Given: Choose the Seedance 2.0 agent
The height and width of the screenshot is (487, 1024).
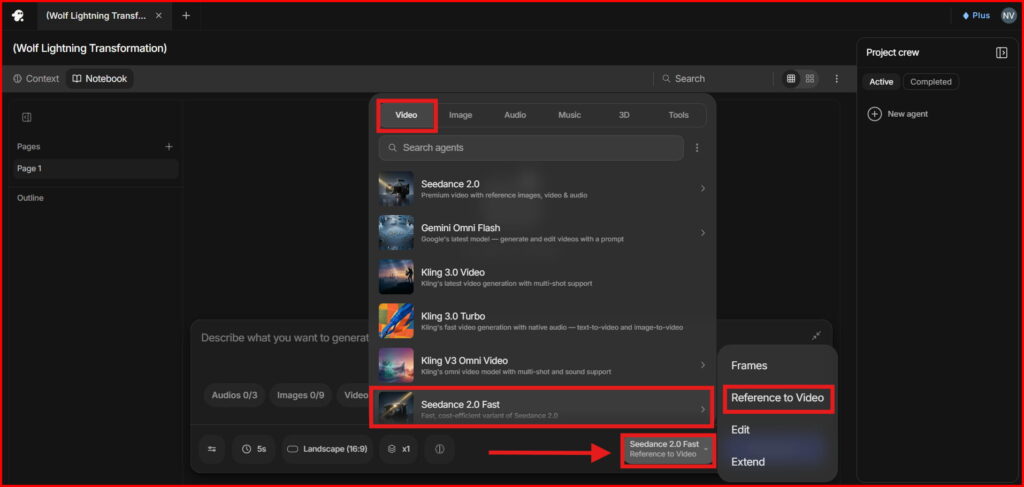Looking at the screenshot, I should pos(543,189).
